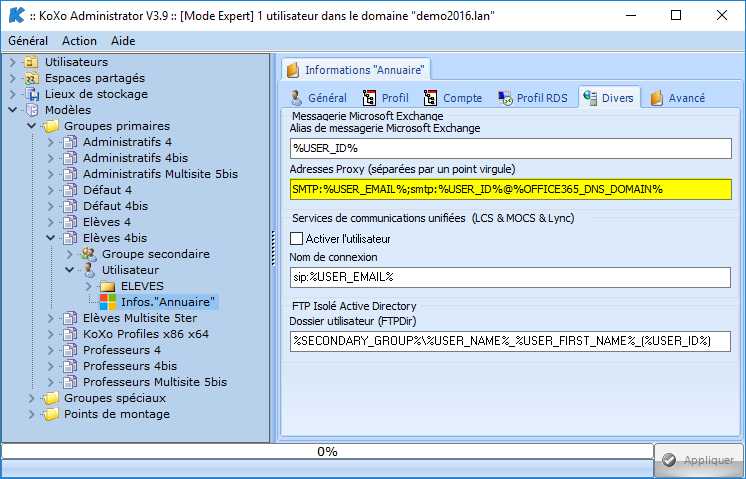Click the Infos Annuaire Windows-logo icon

[108, 302]
